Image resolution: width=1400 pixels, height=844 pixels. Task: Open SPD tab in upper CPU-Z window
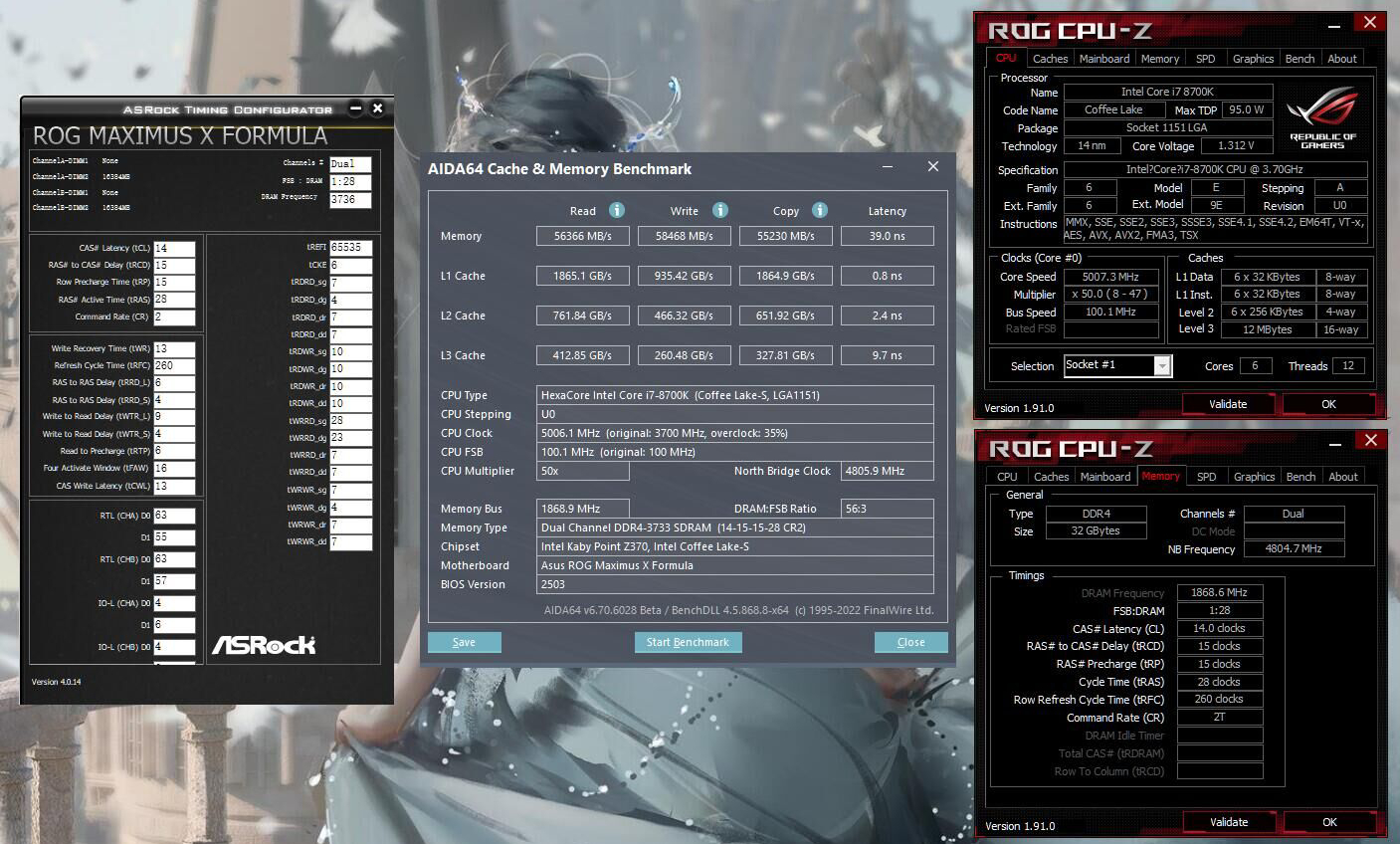[1205, 59]
